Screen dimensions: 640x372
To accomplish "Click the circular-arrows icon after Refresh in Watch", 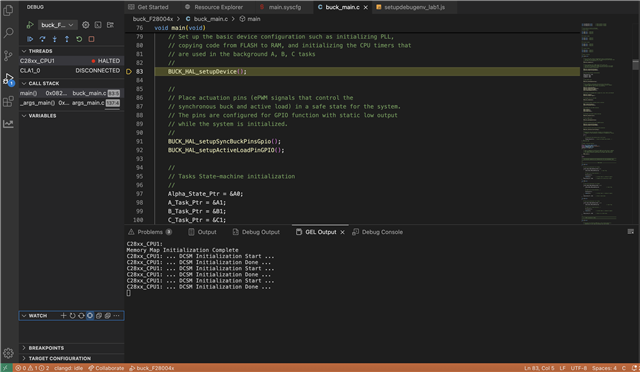I will 81,315.
